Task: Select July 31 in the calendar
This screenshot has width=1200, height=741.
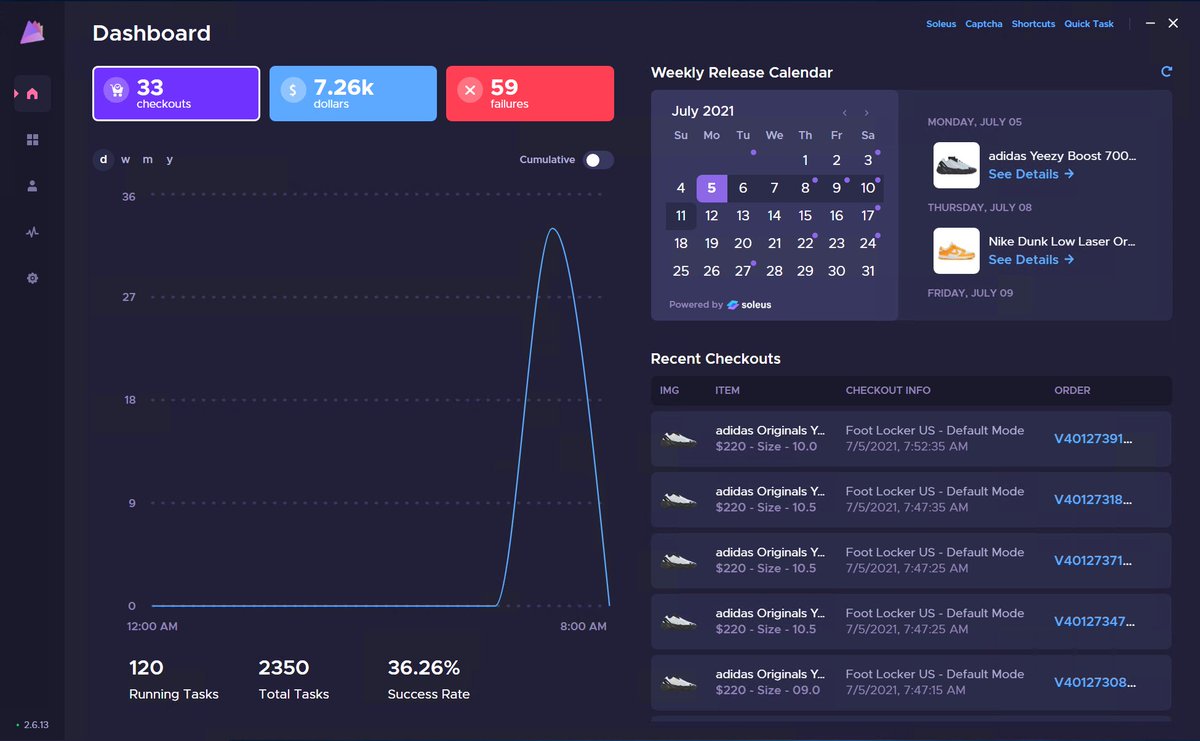Action: coord(868,271)
